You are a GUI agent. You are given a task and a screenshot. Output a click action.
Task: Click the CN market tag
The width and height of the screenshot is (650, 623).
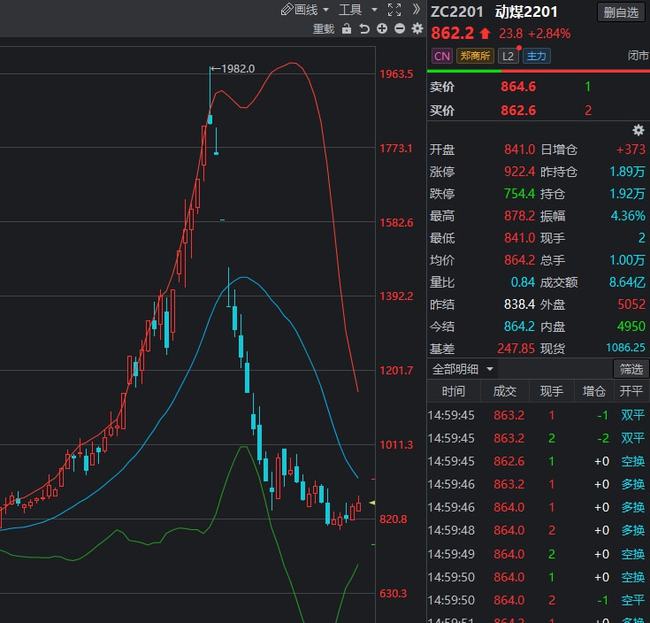[x=441, y=56]
